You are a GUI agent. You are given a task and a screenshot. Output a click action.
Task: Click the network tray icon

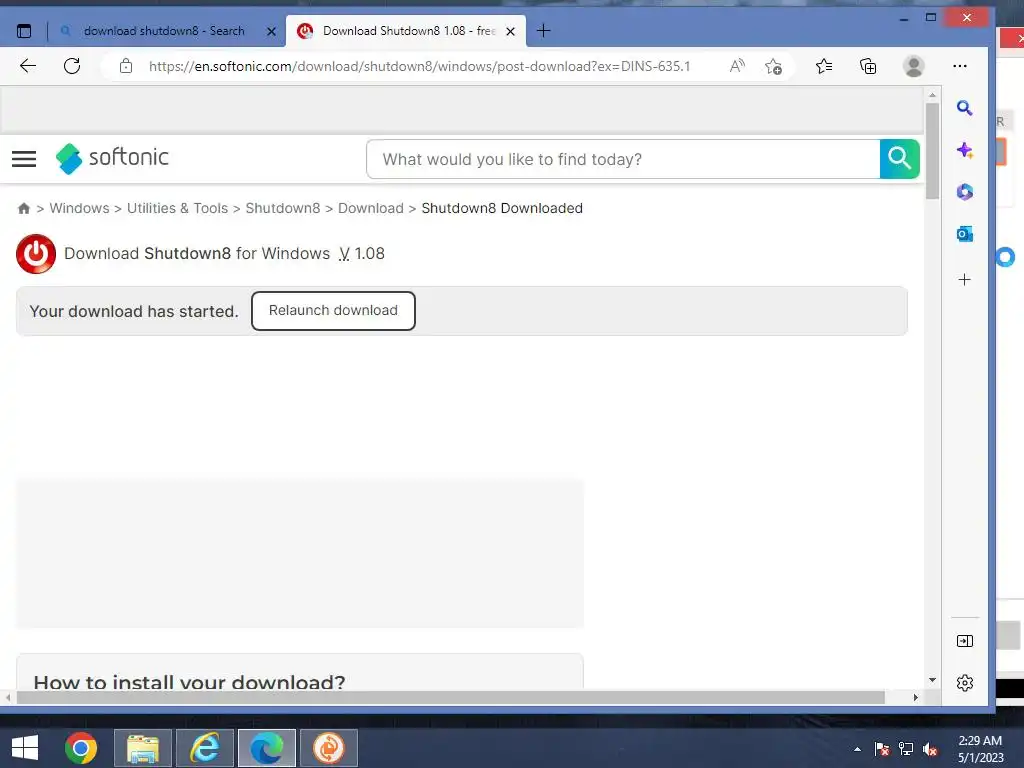click(x=906, y=749)
